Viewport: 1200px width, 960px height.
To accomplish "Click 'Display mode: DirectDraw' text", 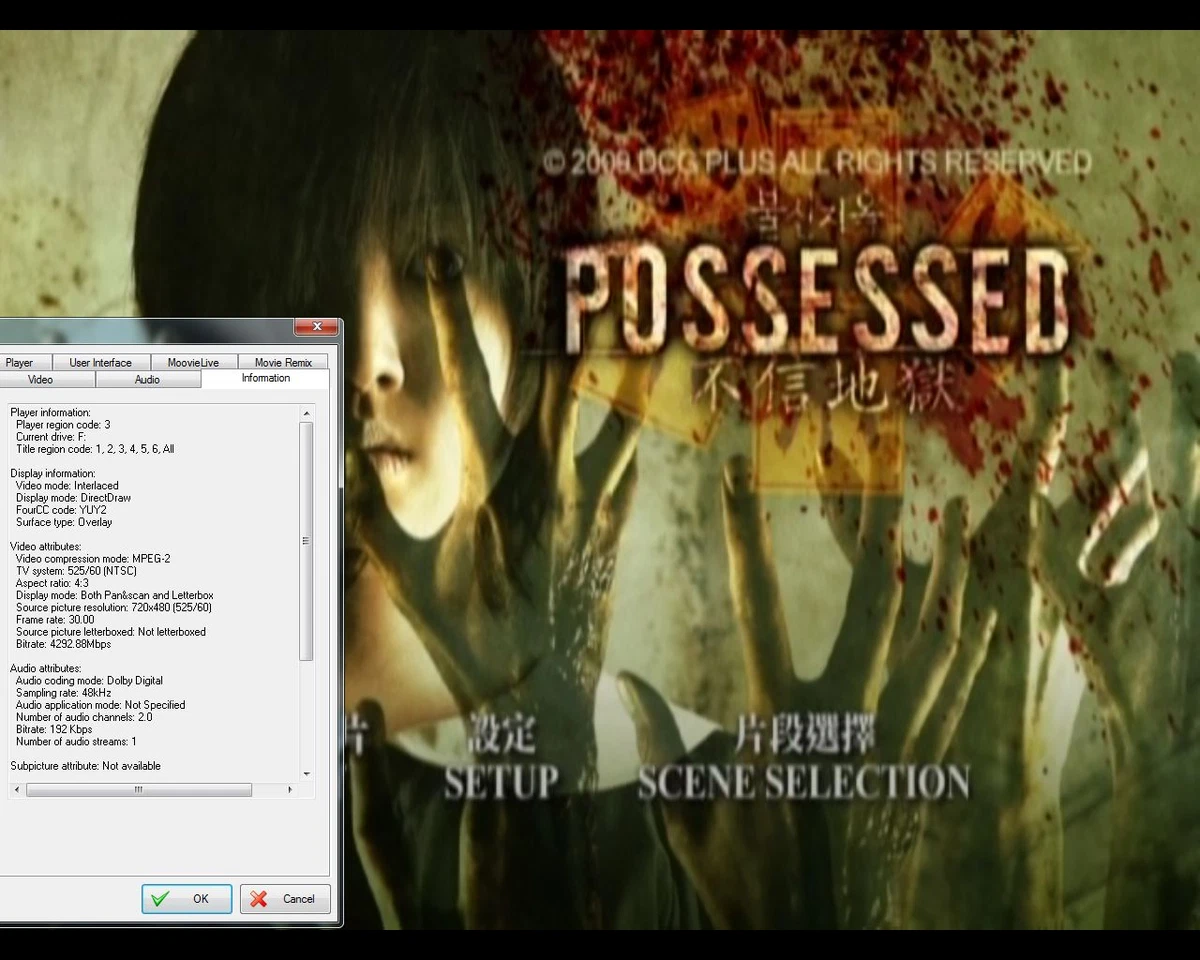I will [73, 498].
